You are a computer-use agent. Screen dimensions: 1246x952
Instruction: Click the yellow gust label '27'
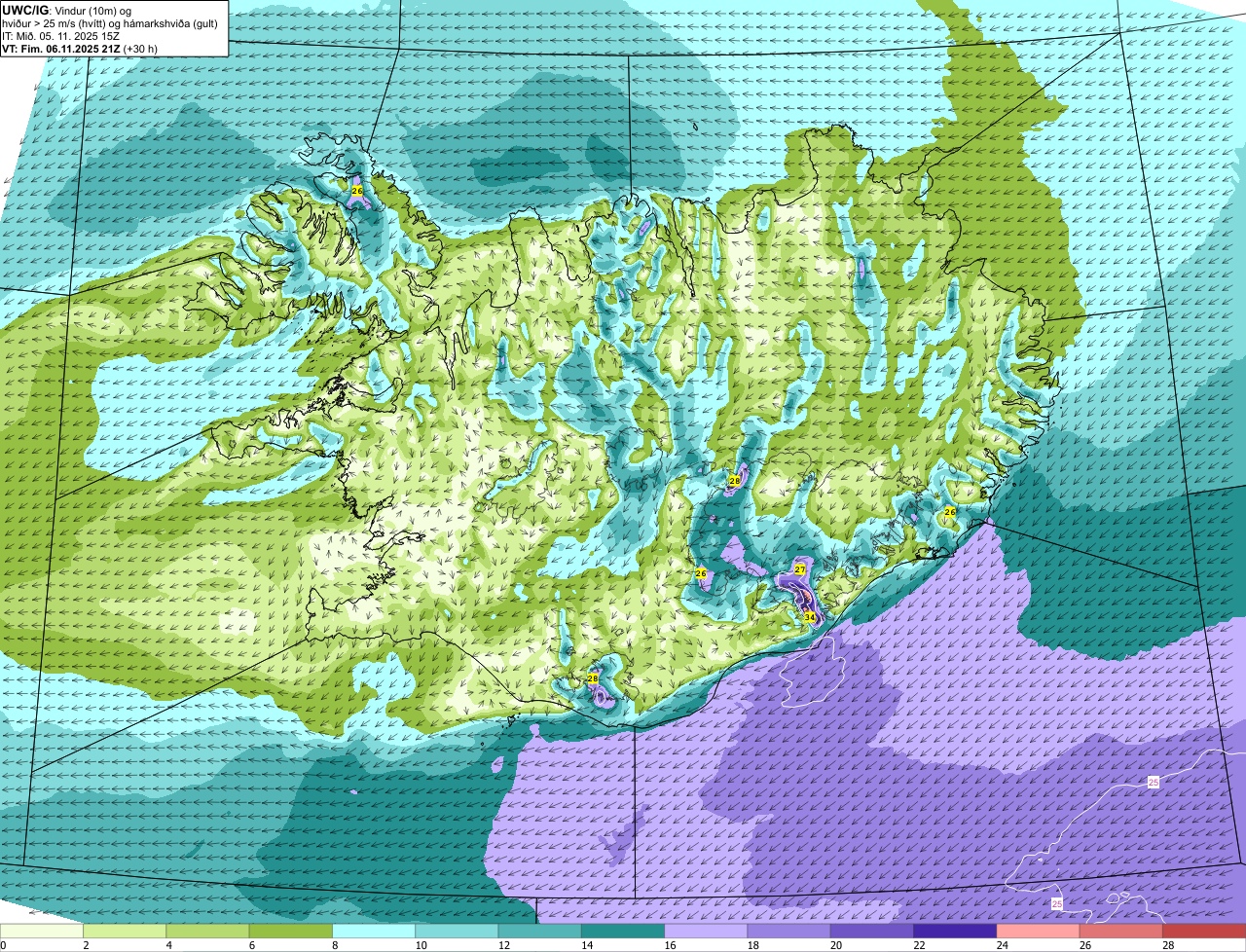[x=800, y=569]
